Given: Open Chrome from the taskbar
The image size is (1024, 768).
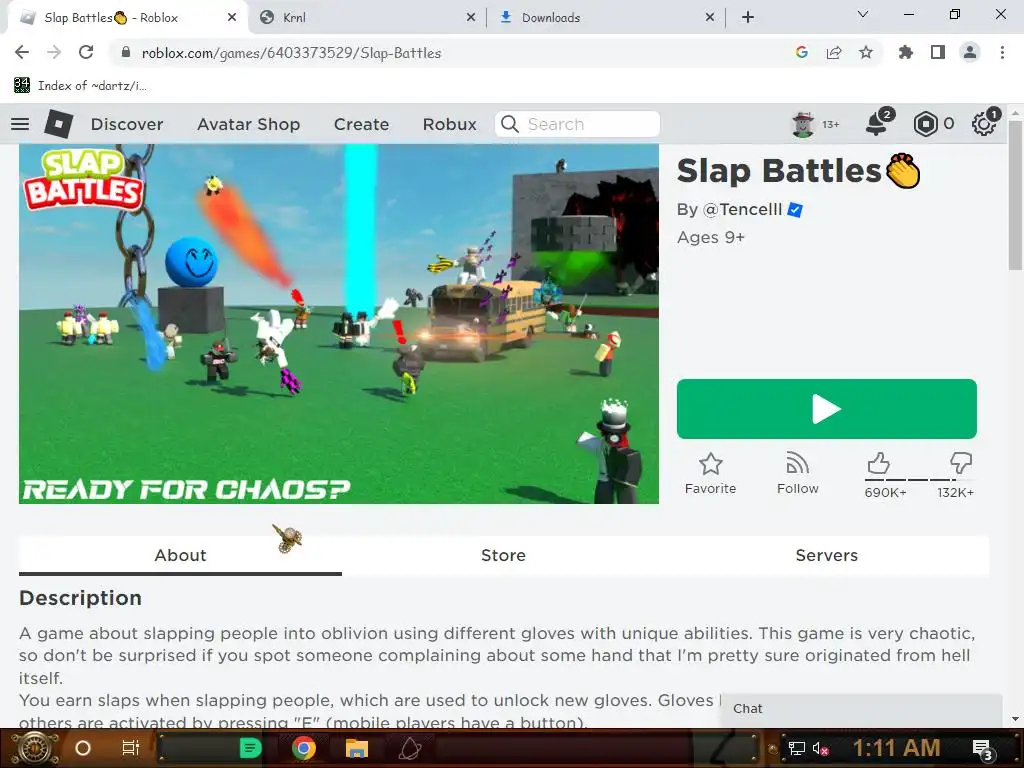Looking at the screenshot, I should point(304,748).
